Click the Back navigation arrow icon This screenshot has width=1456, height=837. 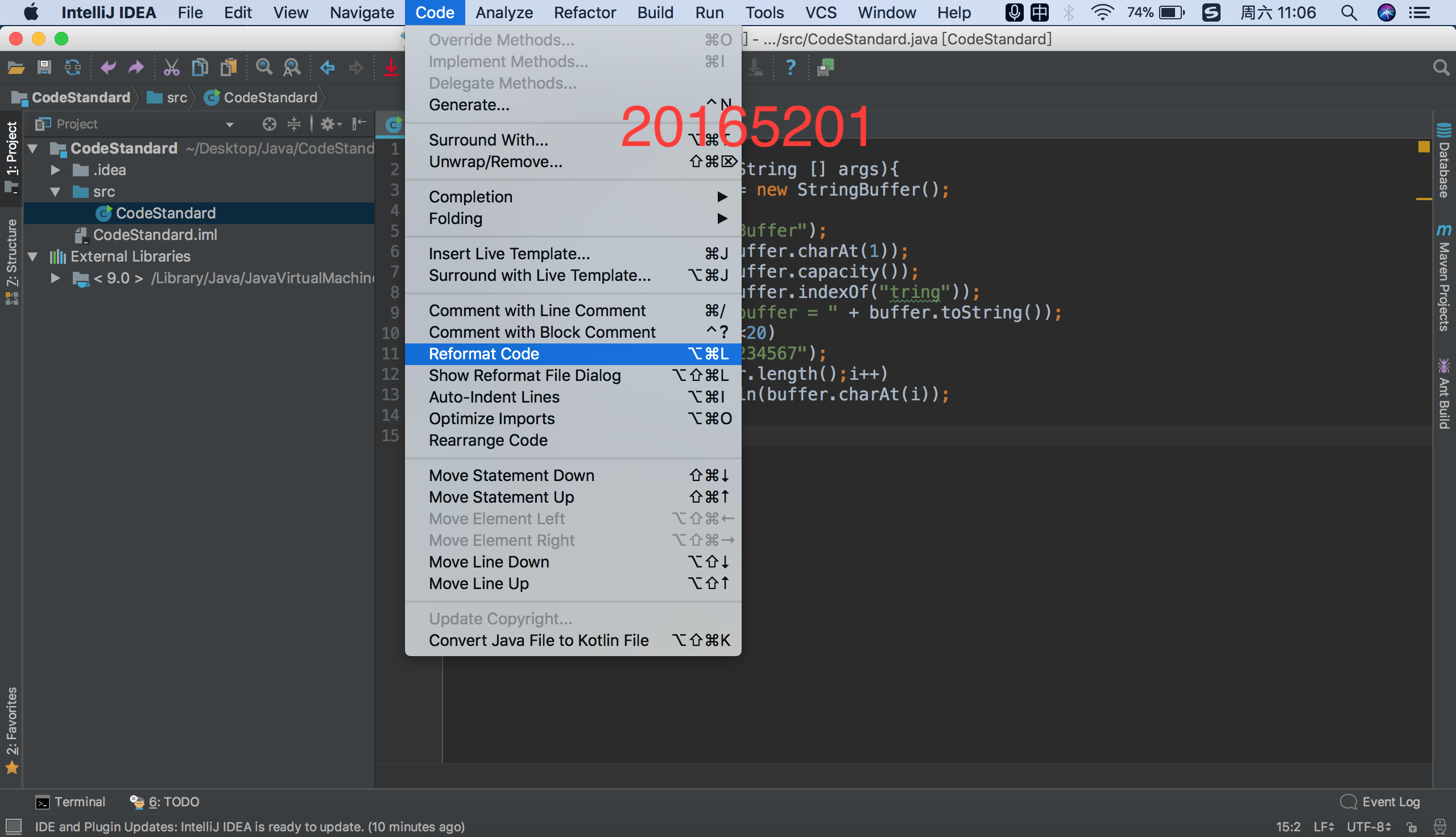328,68
